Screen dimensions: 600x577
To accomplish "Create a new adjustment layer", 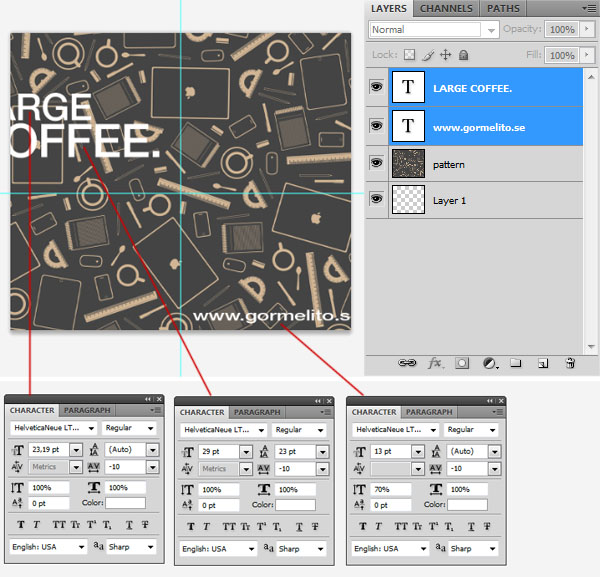I will point(490,363).
